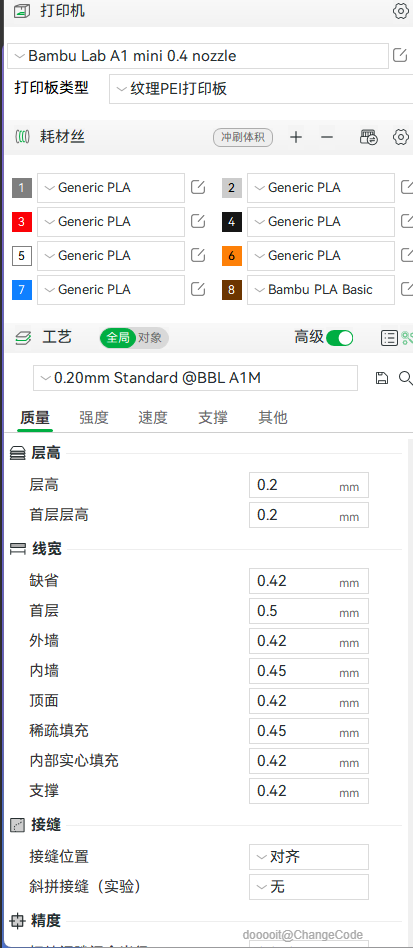Edit filament 7 preset icon
The width and height of the screenshot is (413, 948).
click(x=198, y=289)
